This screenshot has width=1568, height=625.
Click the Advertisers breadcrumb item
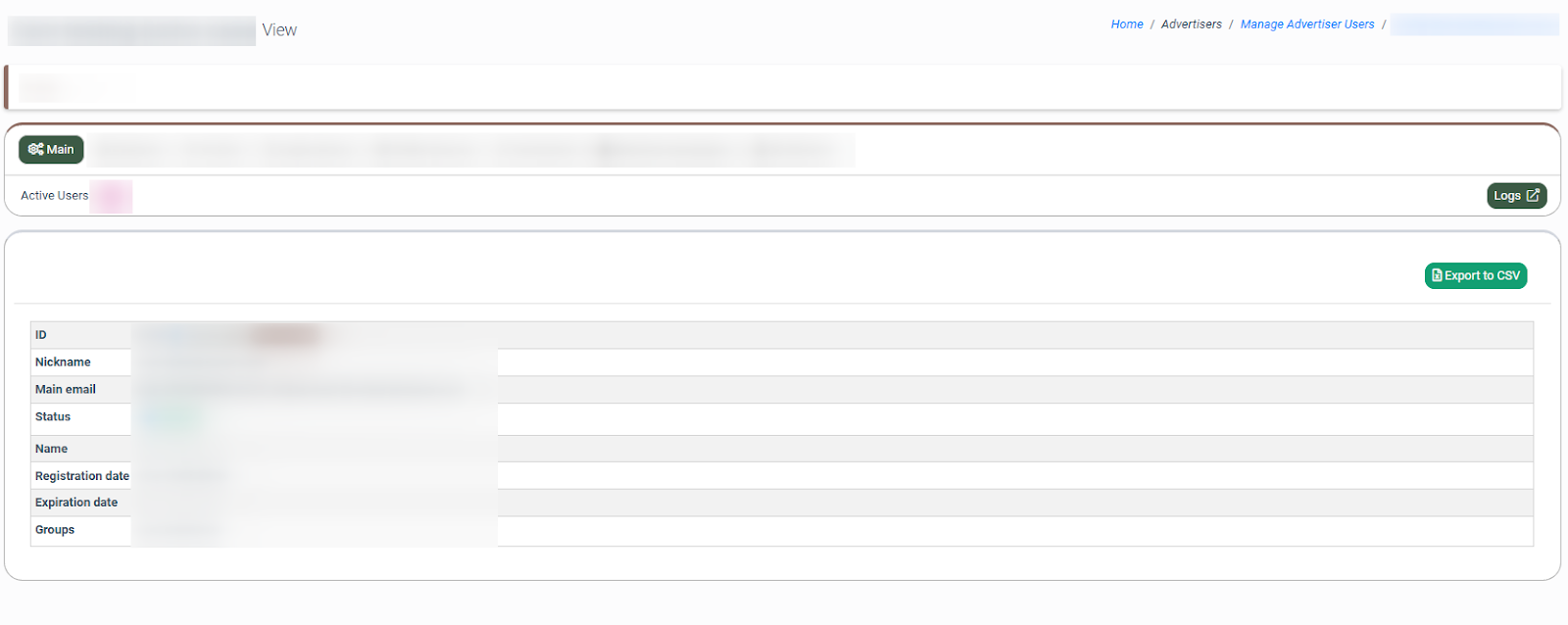pyautogui.click(x=1191, y=24)
